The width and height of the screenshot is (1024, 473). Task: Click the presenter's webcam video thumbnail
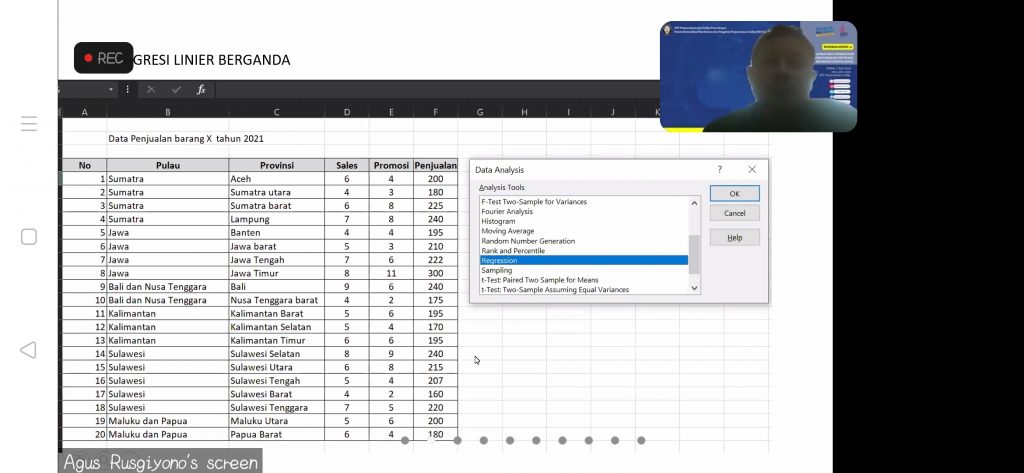coord(757,77)
